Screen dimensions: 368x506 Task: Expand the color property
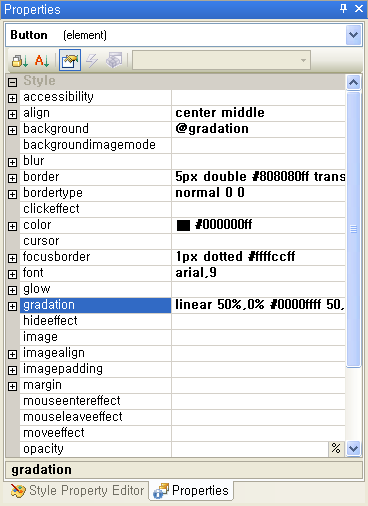12,226
